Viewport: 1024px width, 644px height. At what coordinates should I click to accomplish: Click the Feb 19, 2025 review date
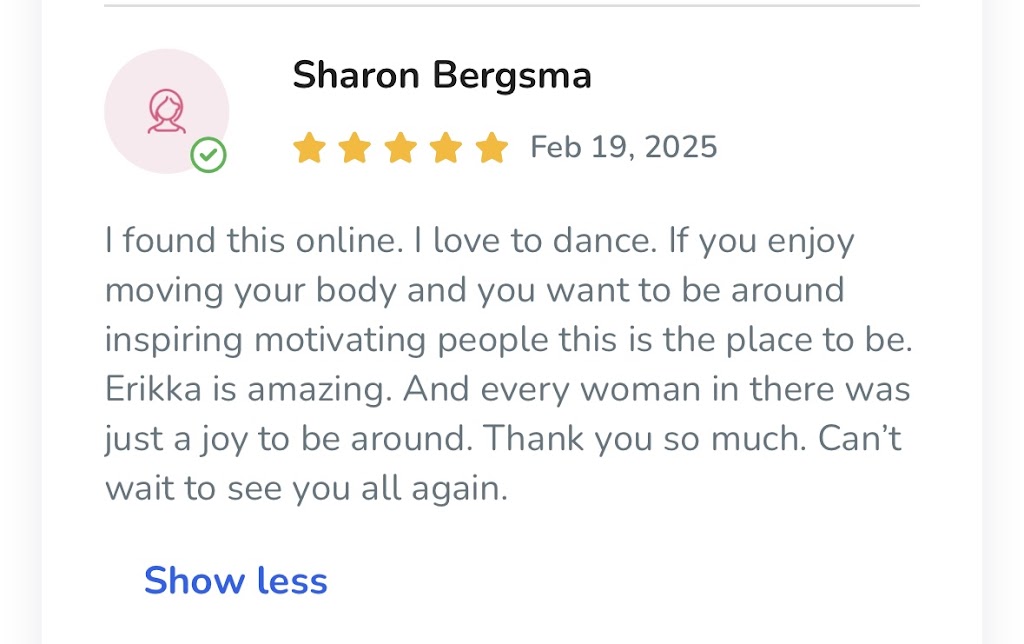coord(624,148)
